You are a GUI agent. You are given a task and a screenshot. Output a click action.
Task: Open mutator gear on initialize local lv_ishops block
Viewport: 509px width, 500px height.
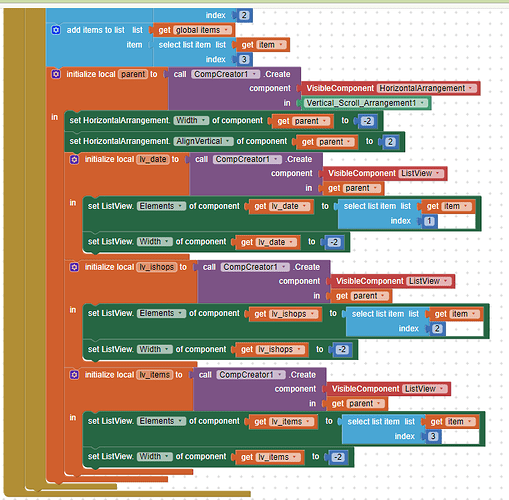click(x=74, y=267)
